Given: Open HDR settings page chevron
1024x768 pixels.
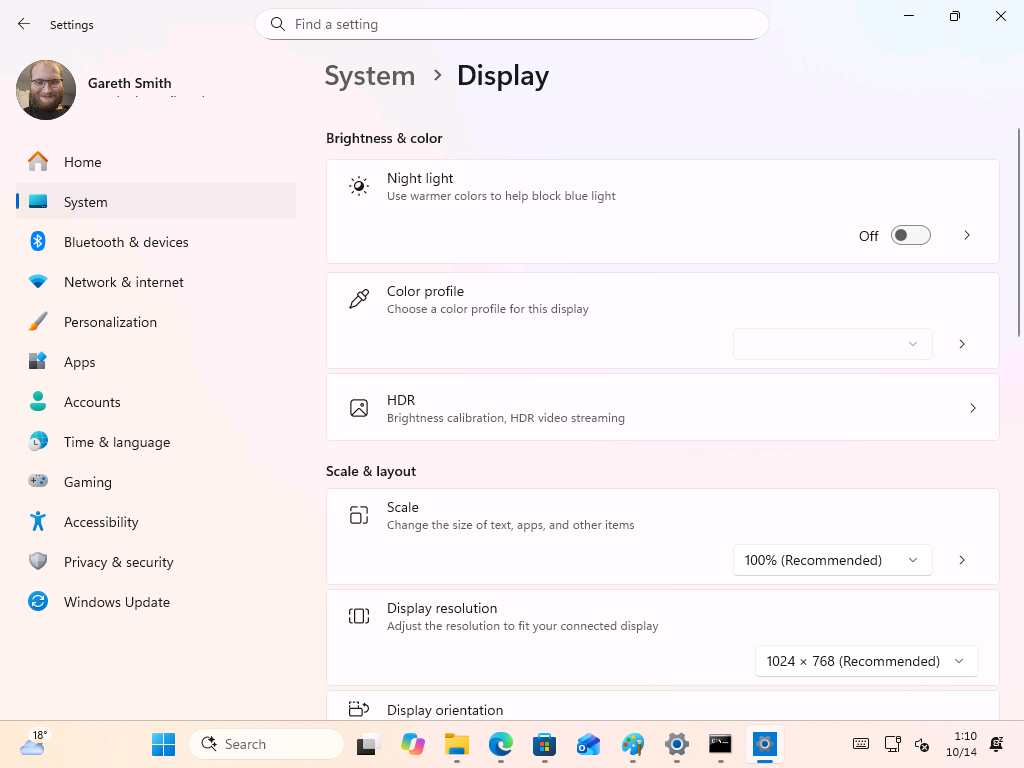Looking at the screenshot, I should [x=973, y=408].
